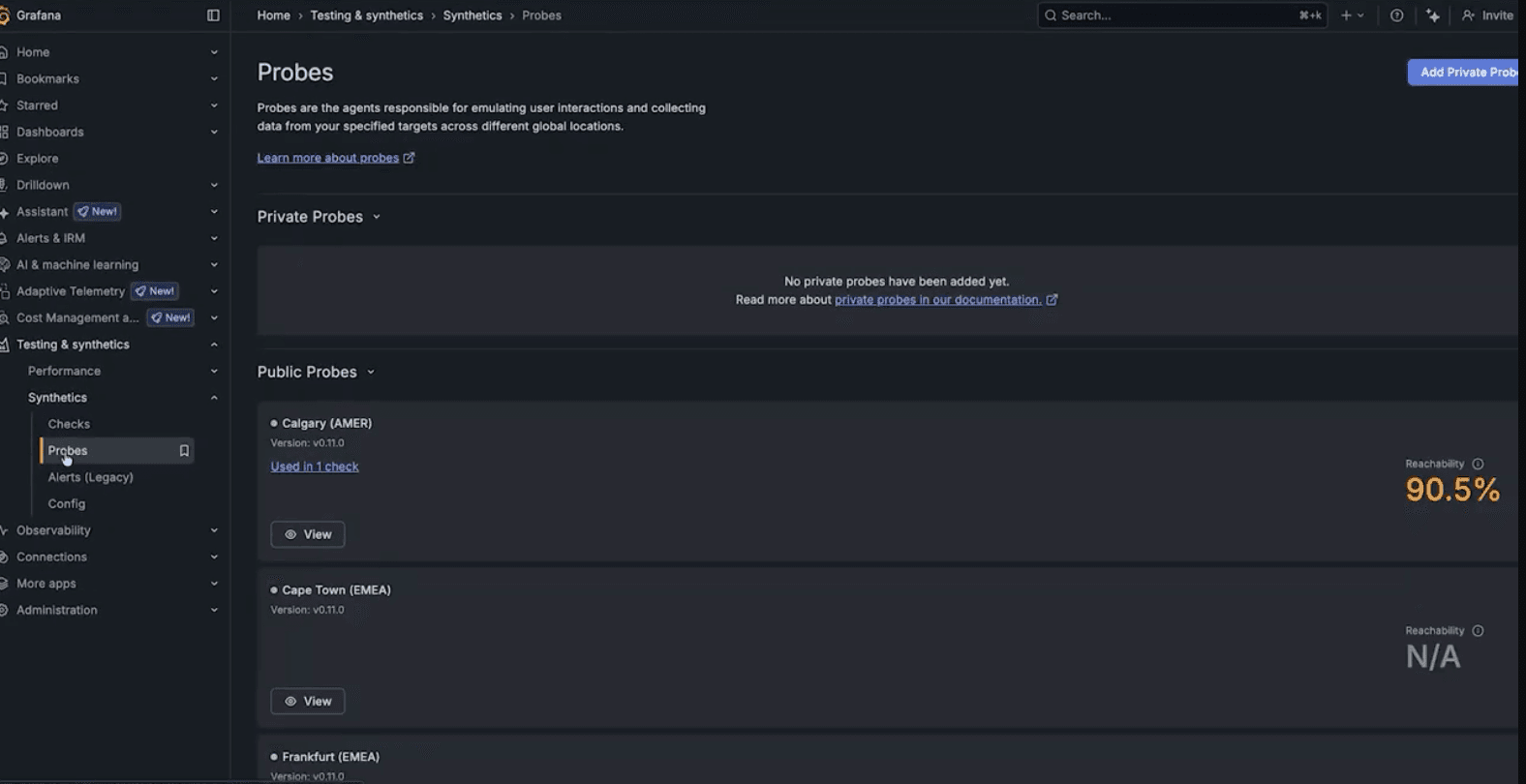Open the Learn more about probes link
The width and height of the screenshot is (1526, 784).
pyautogui.click(x=328, y=158)
